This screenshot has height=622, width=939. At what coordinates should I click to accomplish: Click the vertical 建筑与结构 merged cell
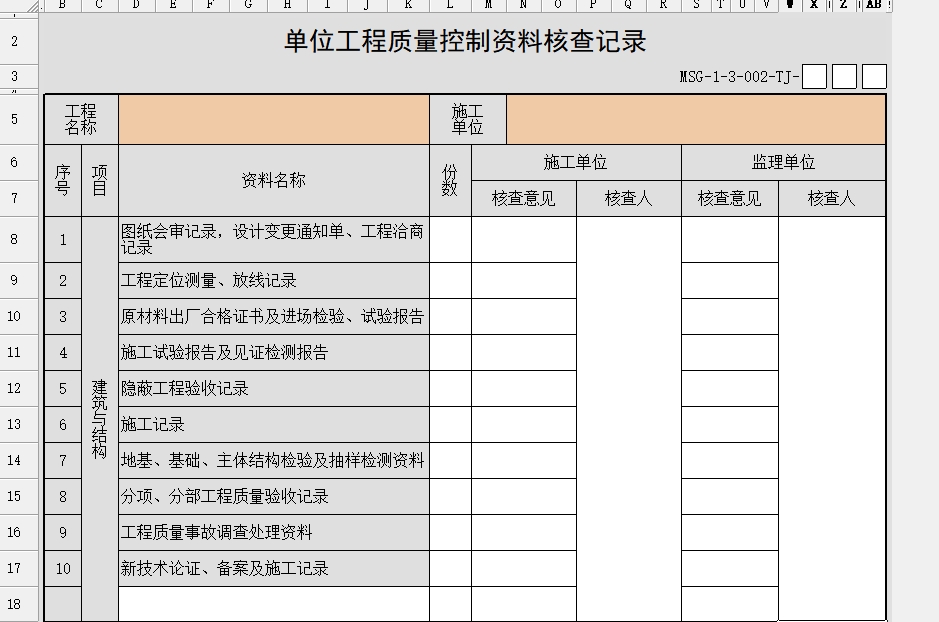[x=99, y=418]
